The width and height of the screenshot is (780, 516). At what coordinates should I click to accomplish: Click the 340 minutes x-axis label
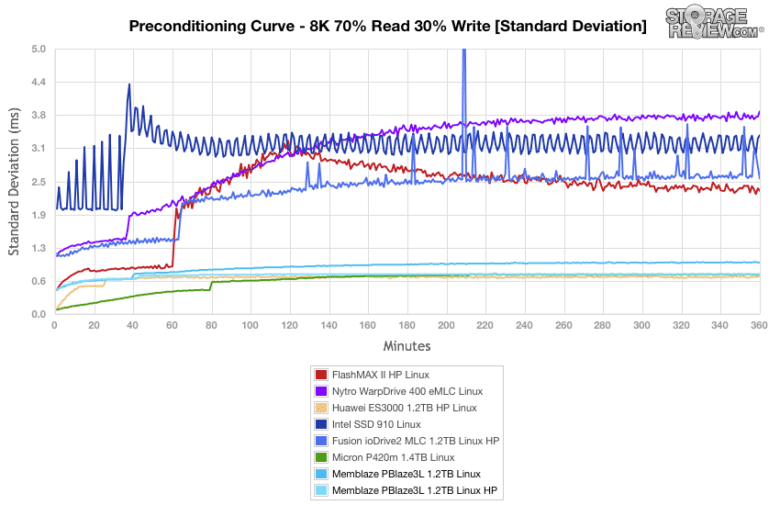720,325
